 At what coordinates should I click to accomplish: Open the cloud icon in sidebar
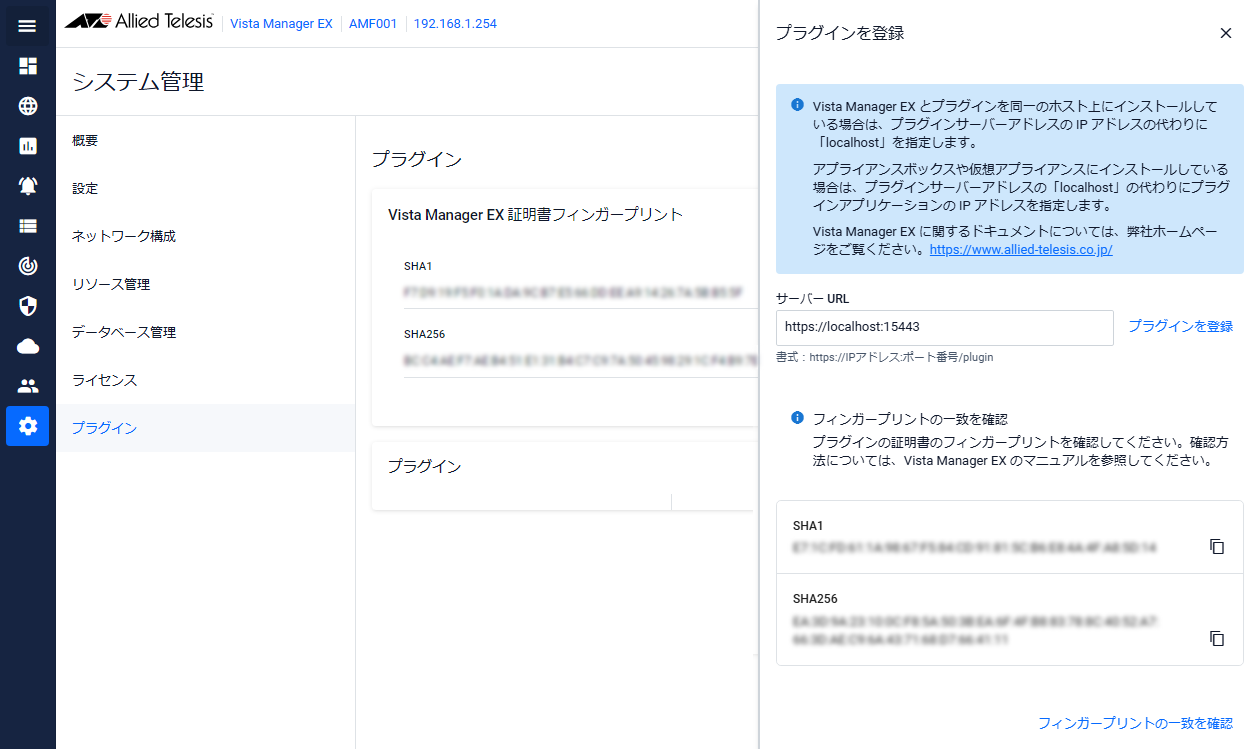(x=27, y=346)
